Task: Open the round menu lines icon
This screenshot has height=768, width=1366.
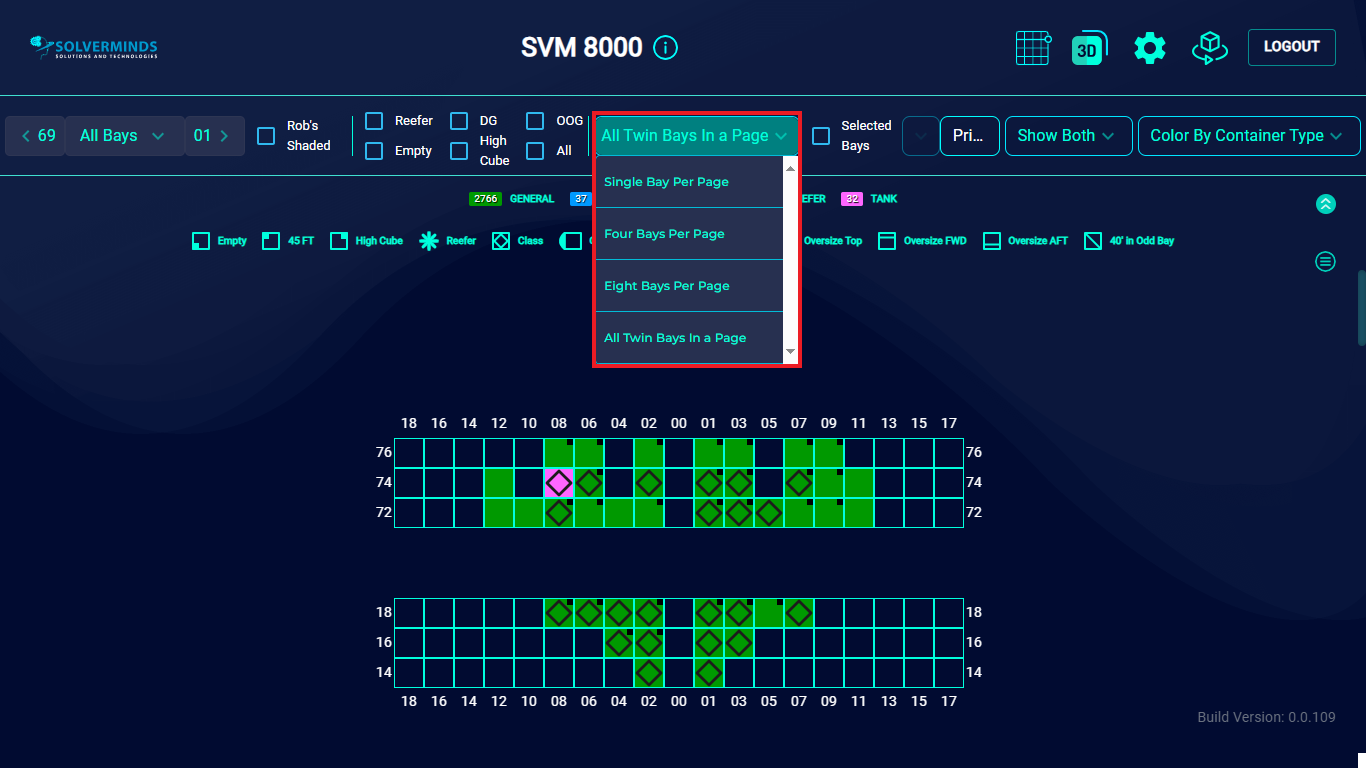Action: [1326, 262]
